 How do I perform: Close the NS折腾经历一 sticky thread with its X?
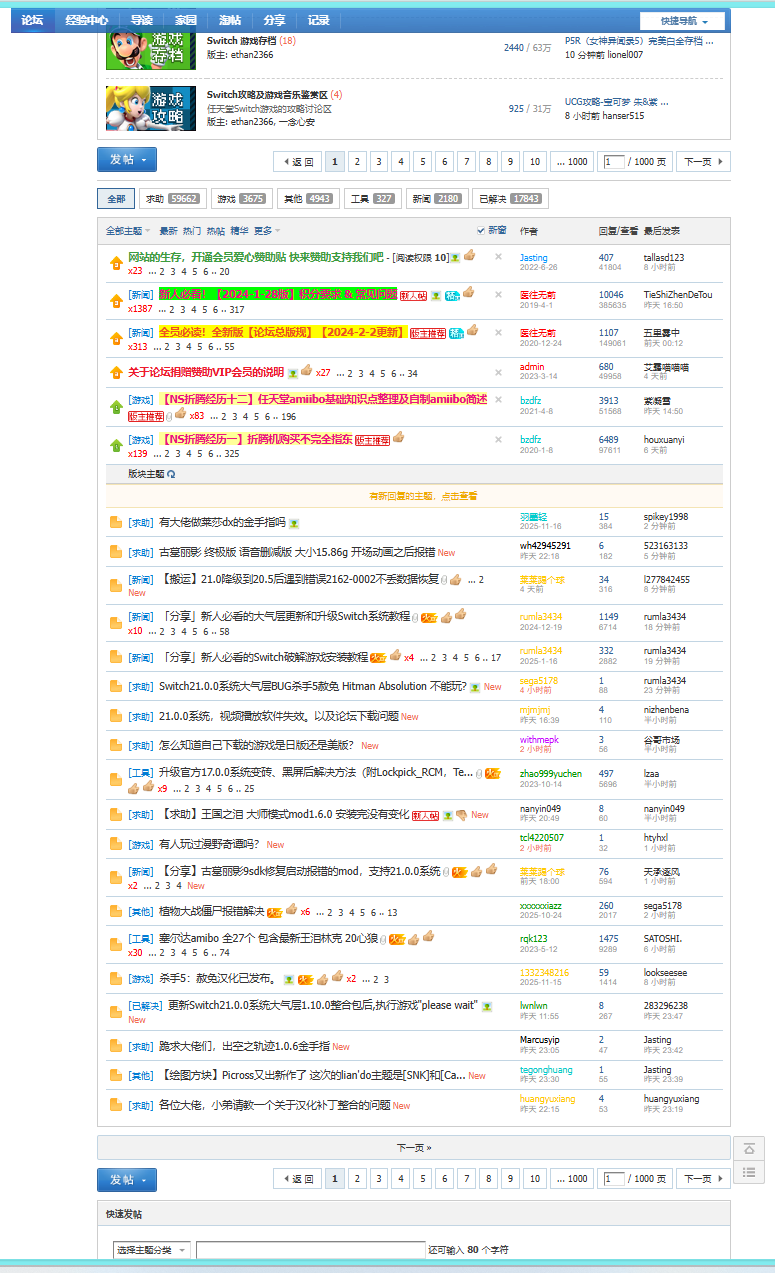coord(498,439)
